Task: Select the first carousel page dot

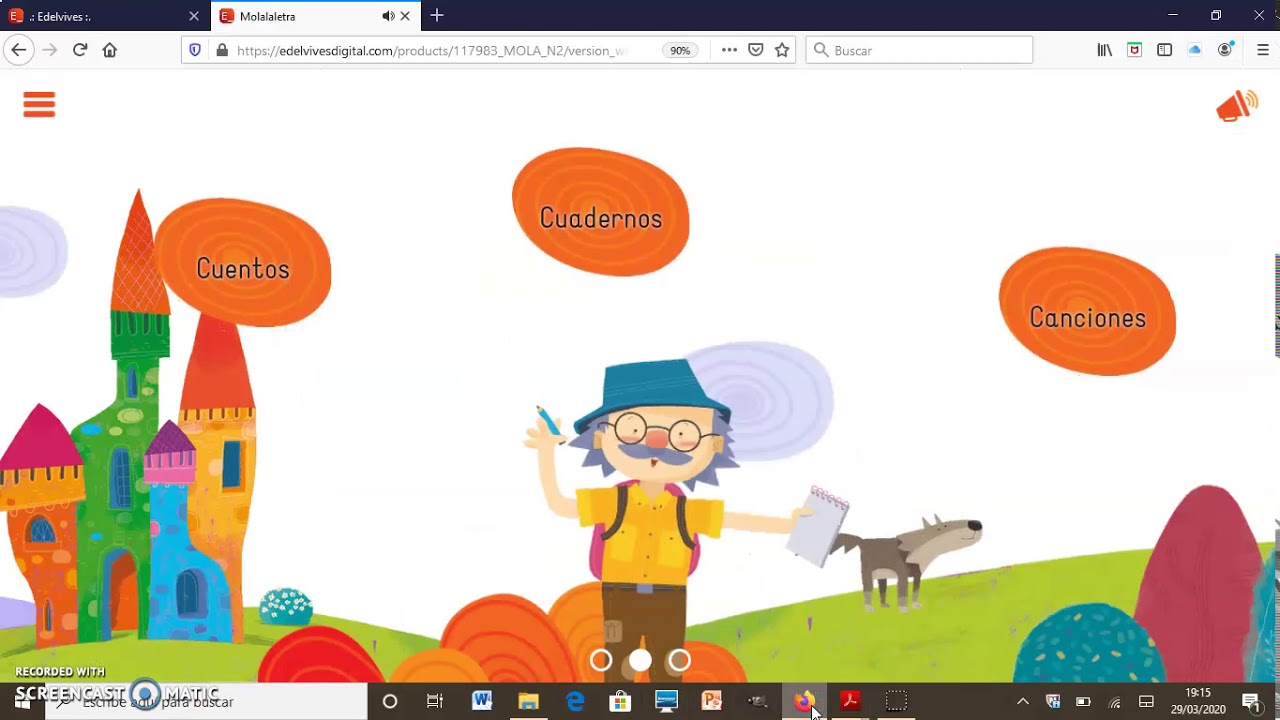Action: [601, 660]
